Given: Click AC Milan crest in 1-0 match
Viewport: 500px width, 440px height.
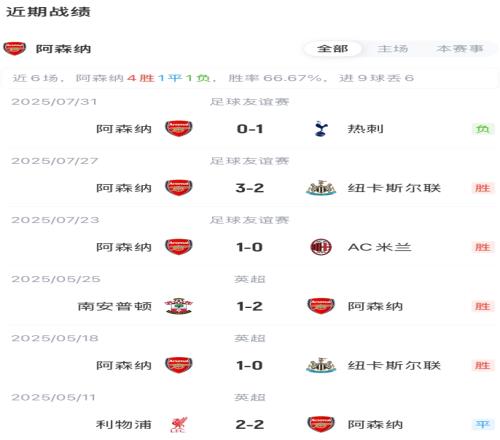Looking at the screenshot, I should point(321,247).
